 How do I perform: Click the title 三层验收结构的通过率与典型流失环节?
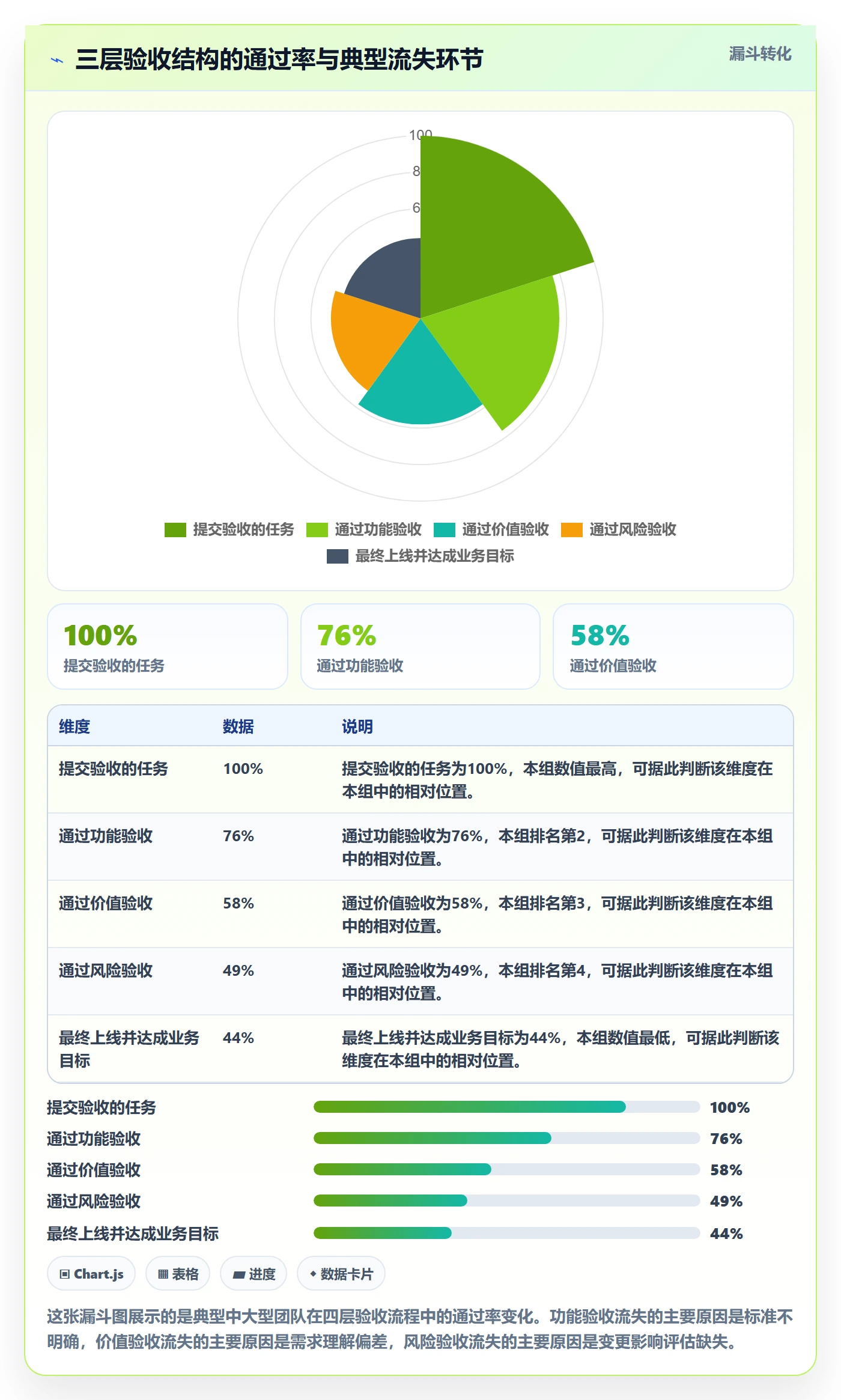279,59
